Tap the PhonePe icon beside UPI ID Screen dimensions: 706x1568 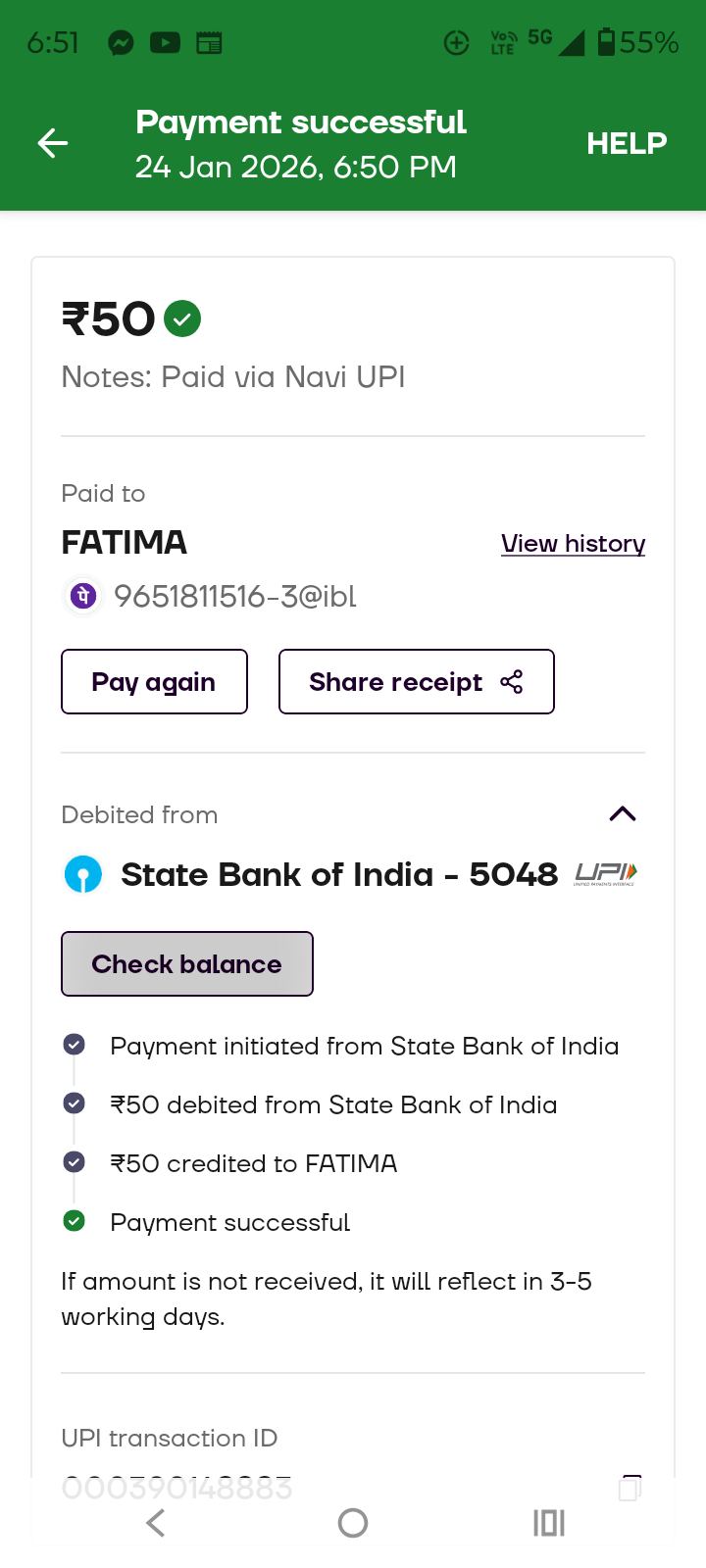pos(84,596)
